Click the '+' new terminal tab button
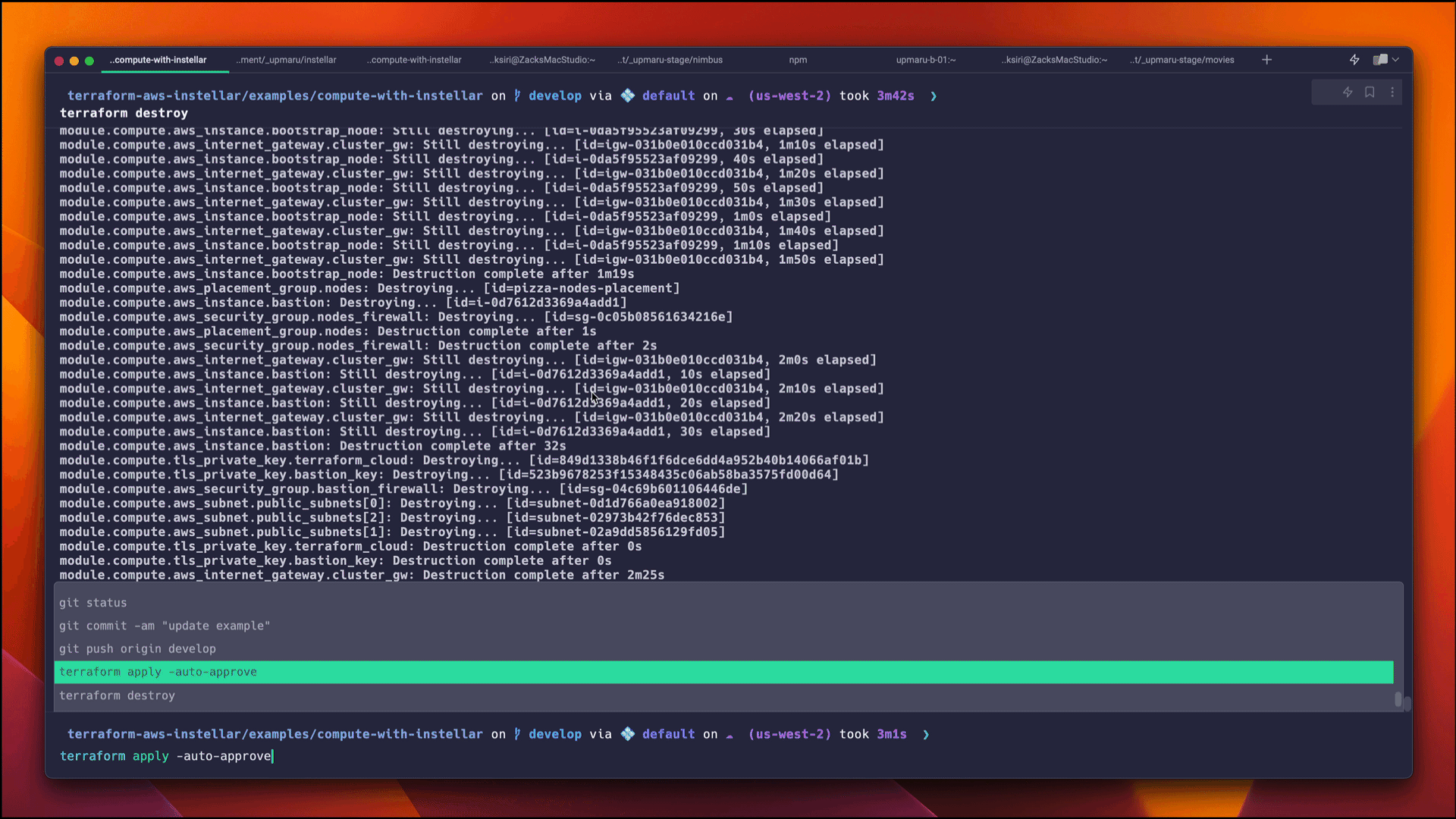The height and width of the screenshot is (819, 1456). (1267, 60)
